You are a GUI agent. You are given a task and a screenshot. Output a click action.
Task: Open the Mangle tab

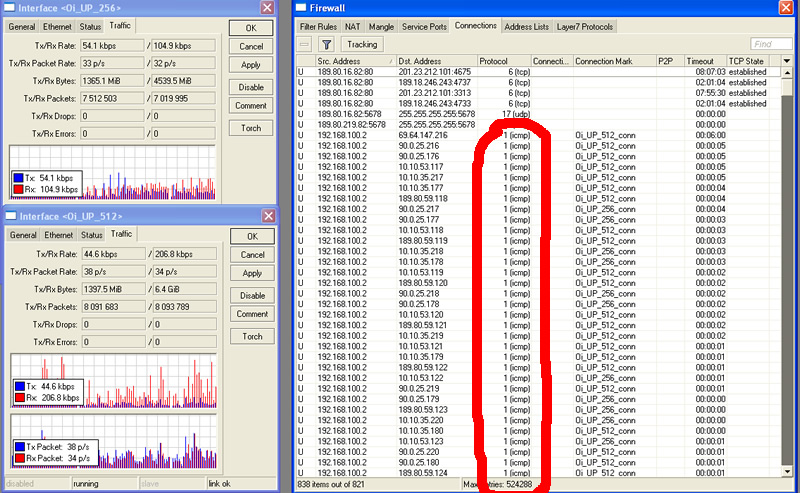[x=381, y=27]
